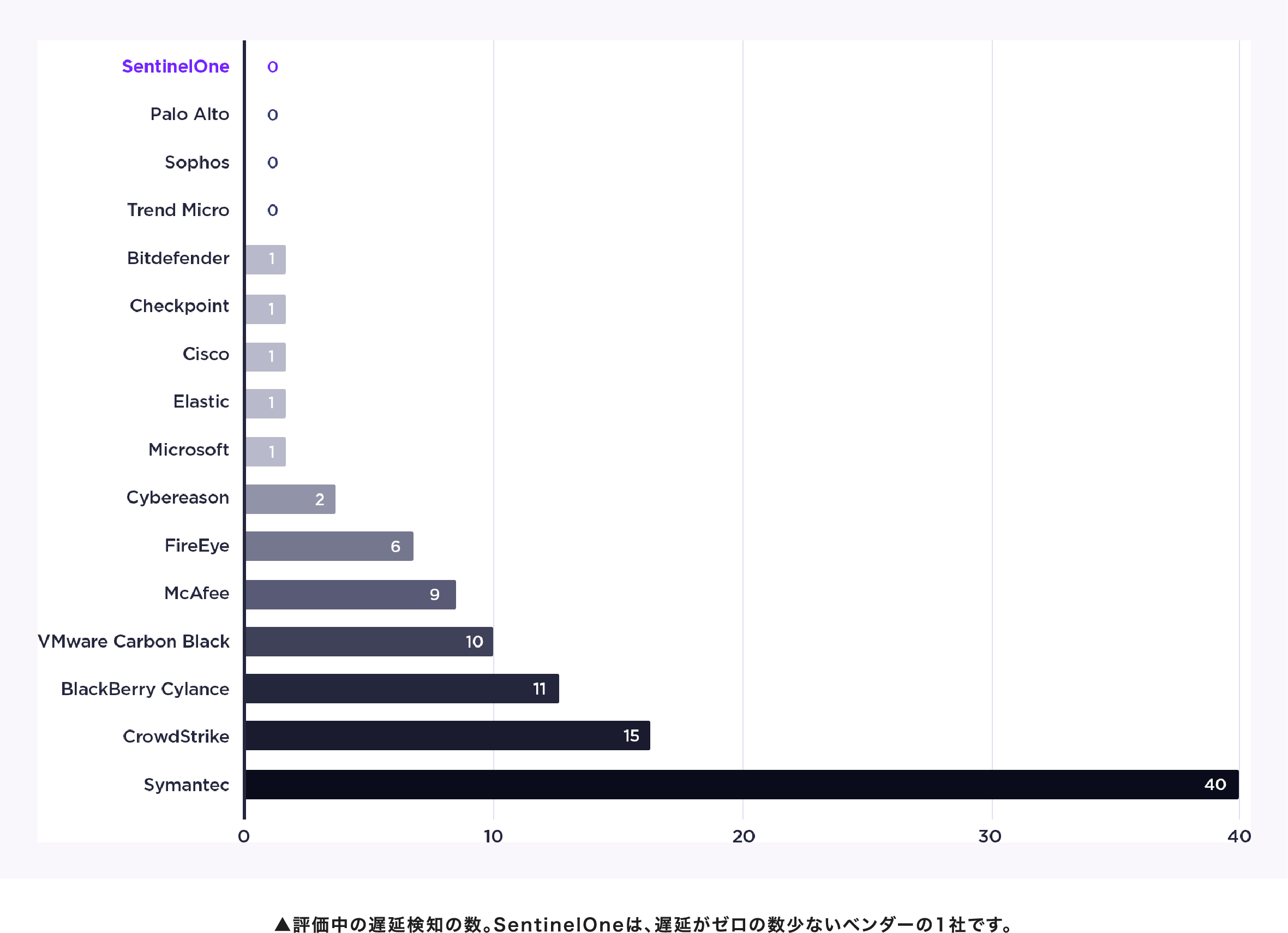Select the 0 value next to Palo Alto
1288x933 pixels.
pyautogui.click(x=273, y=115)
